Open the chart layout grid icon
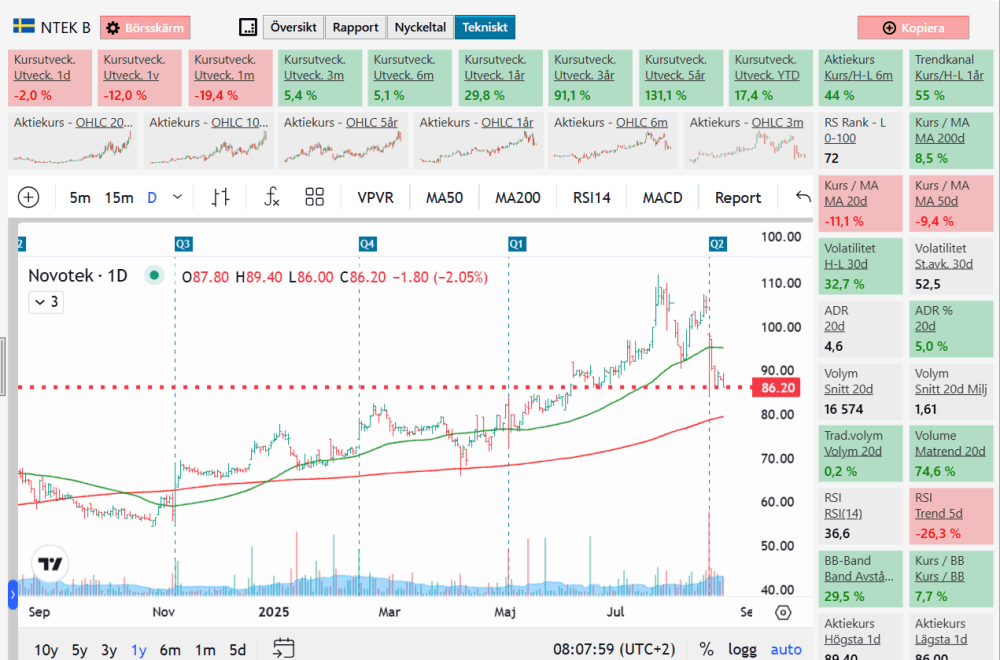 [x=314, y=198]
